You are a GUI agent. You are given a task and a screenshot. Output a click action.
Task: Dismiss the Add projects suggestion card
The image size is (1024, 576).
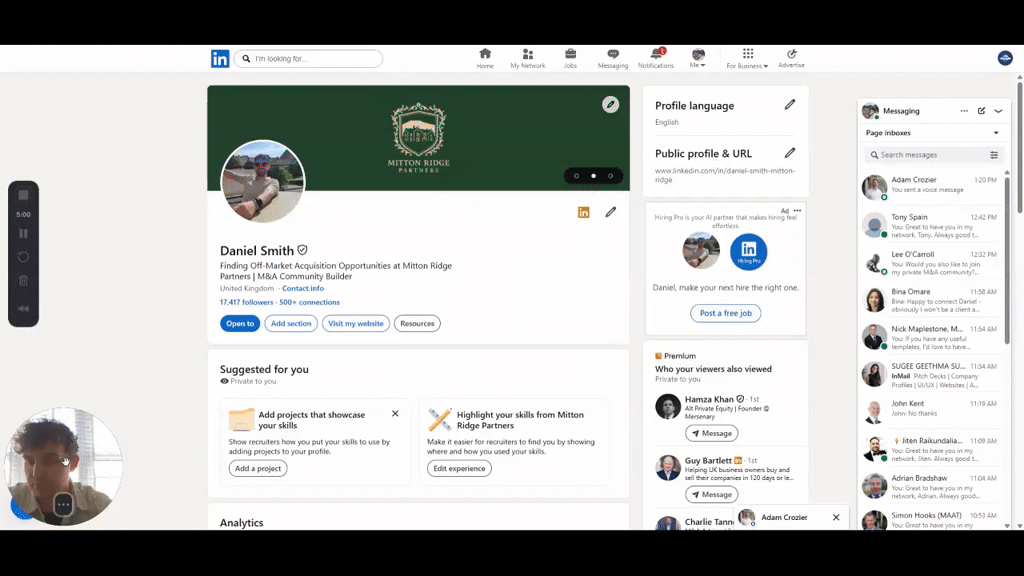click(x=395, y=413)
